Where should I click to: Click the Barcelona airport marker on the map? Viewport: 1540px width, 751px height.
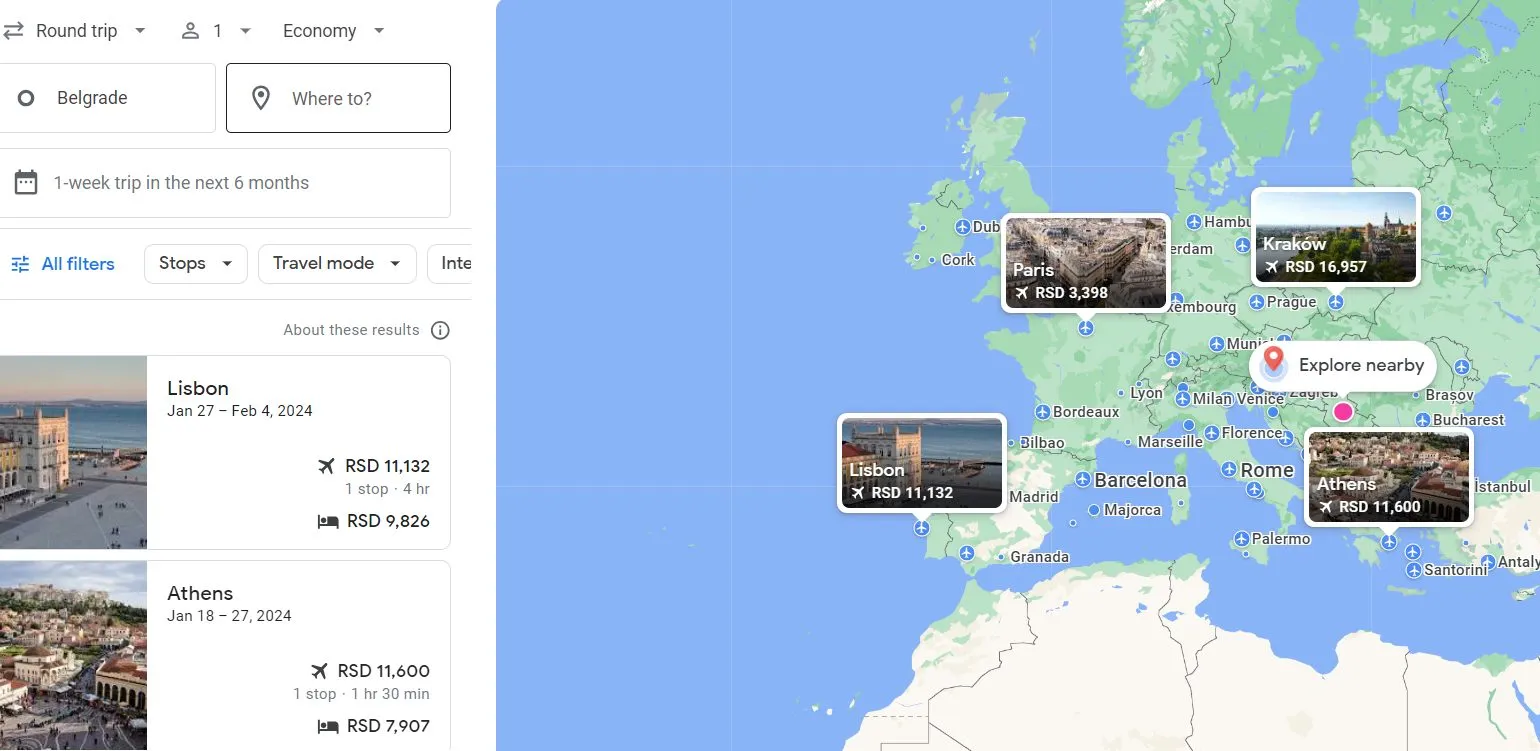click(x=1082, y=480)
